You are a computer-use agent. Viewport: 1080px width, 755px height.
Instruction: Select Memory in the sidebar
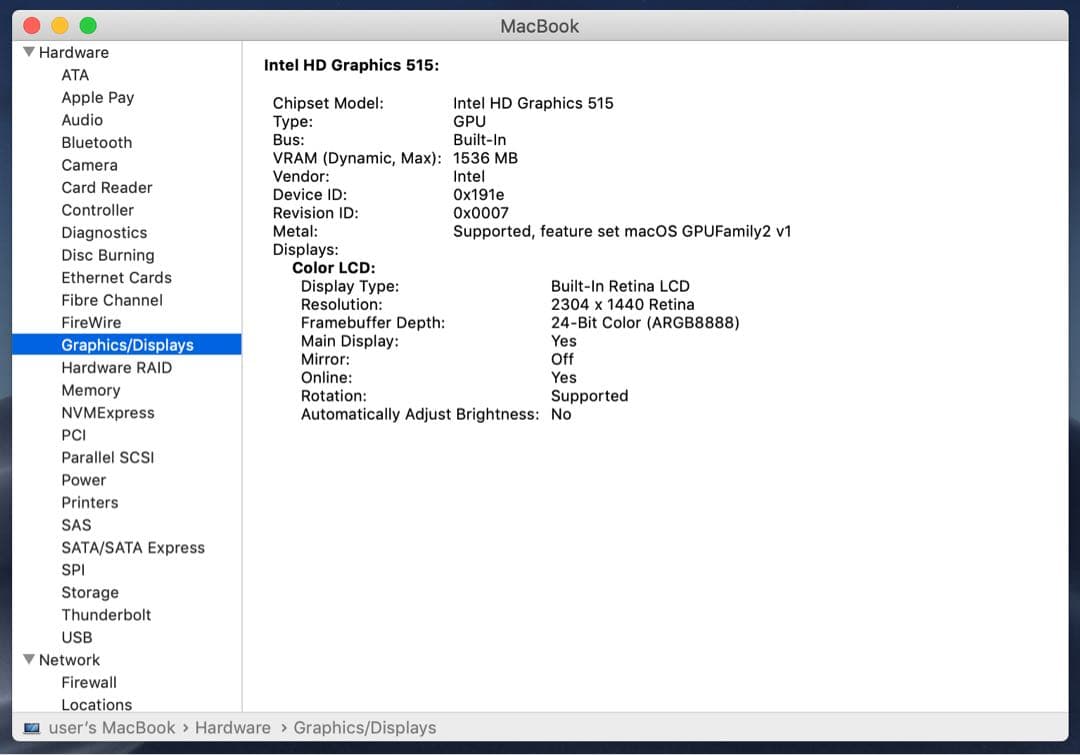(90, 390)
